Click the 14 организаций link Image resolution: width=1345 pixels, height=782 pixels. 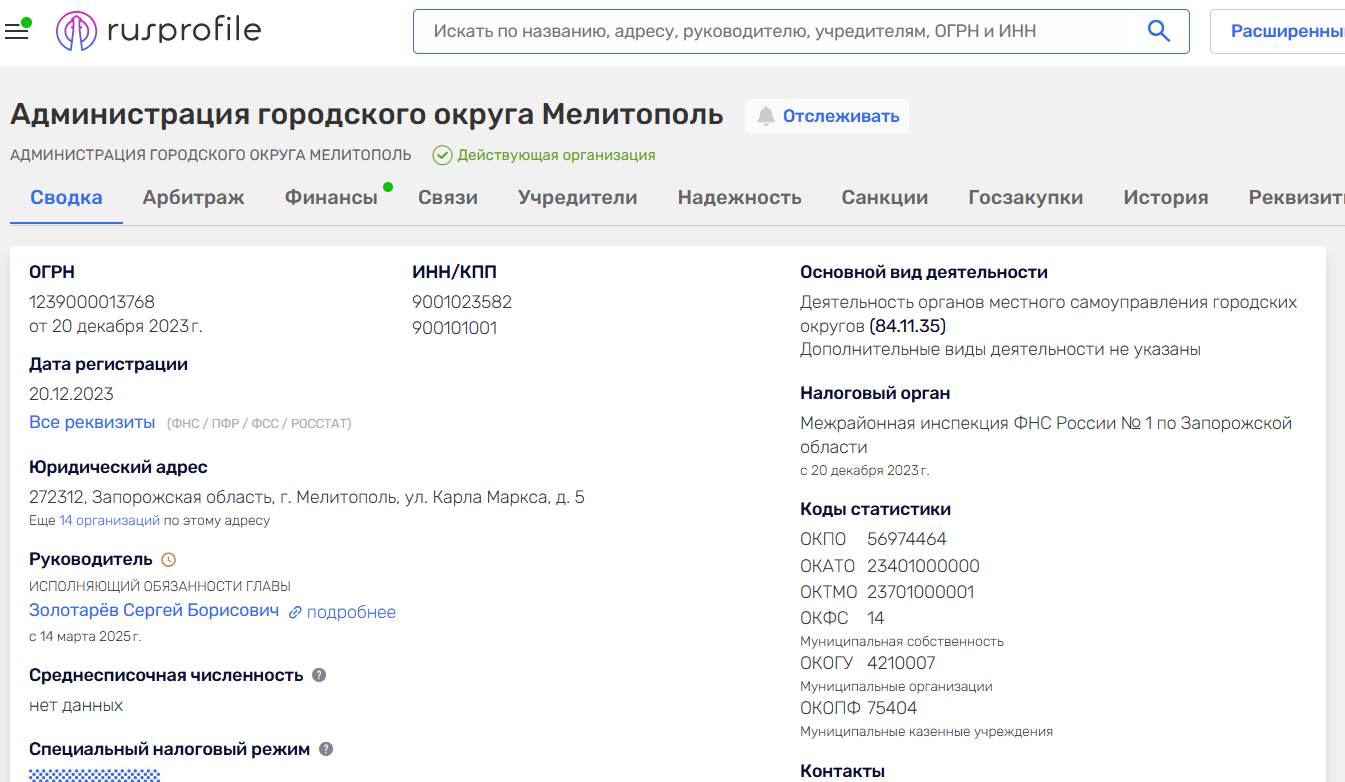pos(109,520)
